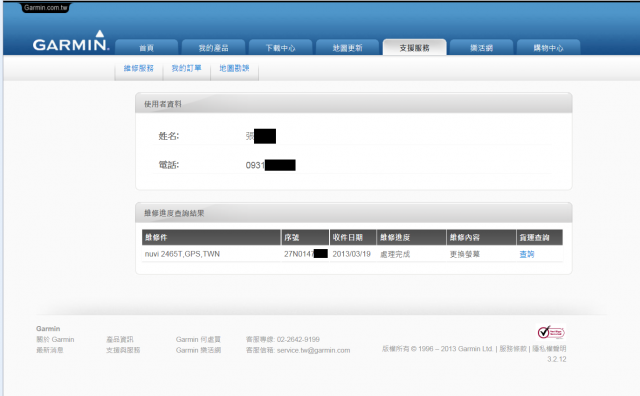Click the 電話 label
The image size is (640, 396).
(169, 165)
